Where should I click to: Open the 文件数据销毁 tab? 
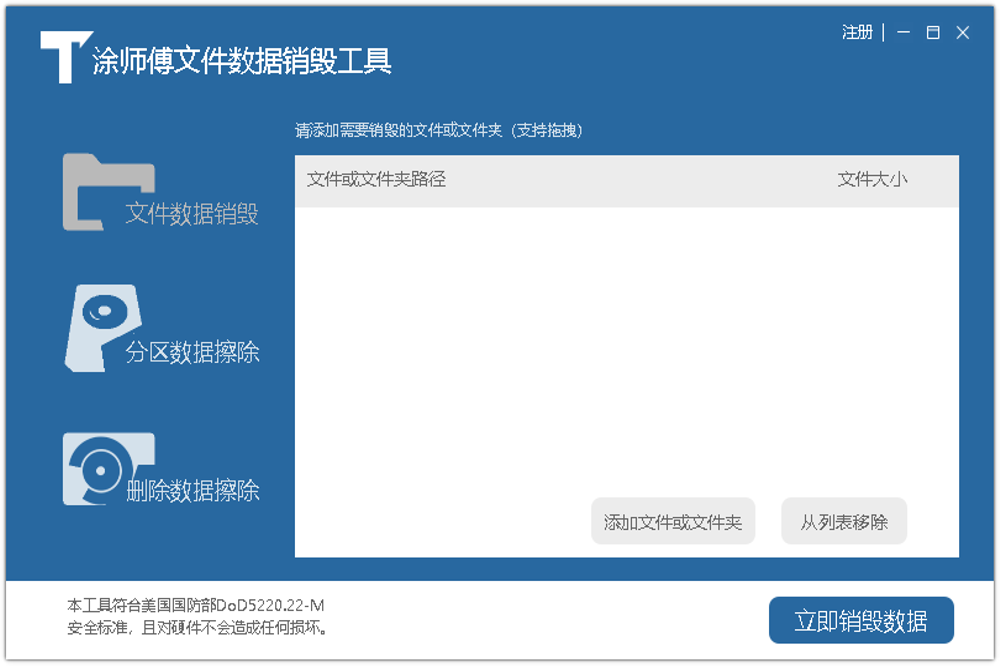(192, 214)
